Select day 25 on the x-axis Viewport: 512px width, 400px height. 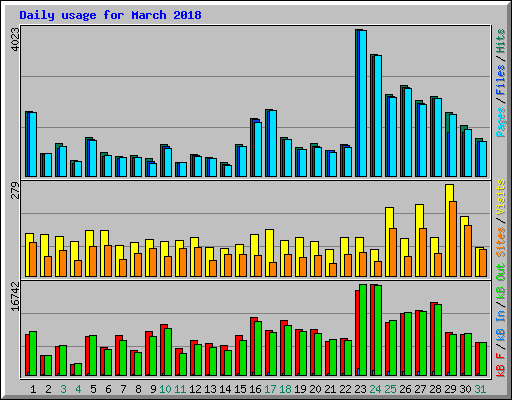pyautogui.click(x=390, y=389)
